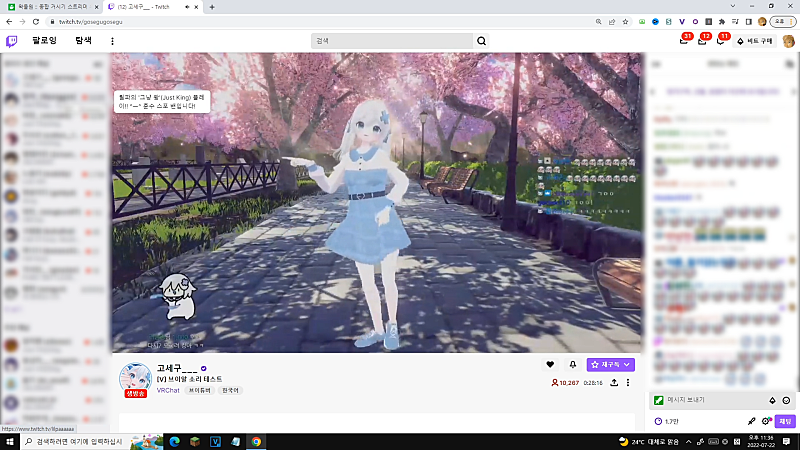Select the 한국어 tag
Screen dimensions: 800x450
click(230, 390)
